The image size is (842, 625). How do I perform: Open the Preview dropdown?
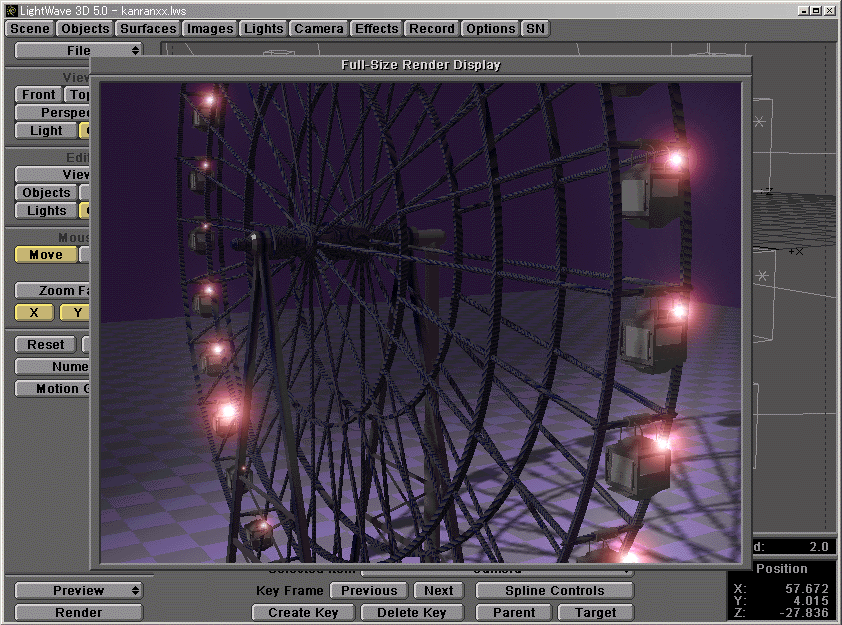pos(78,590)
